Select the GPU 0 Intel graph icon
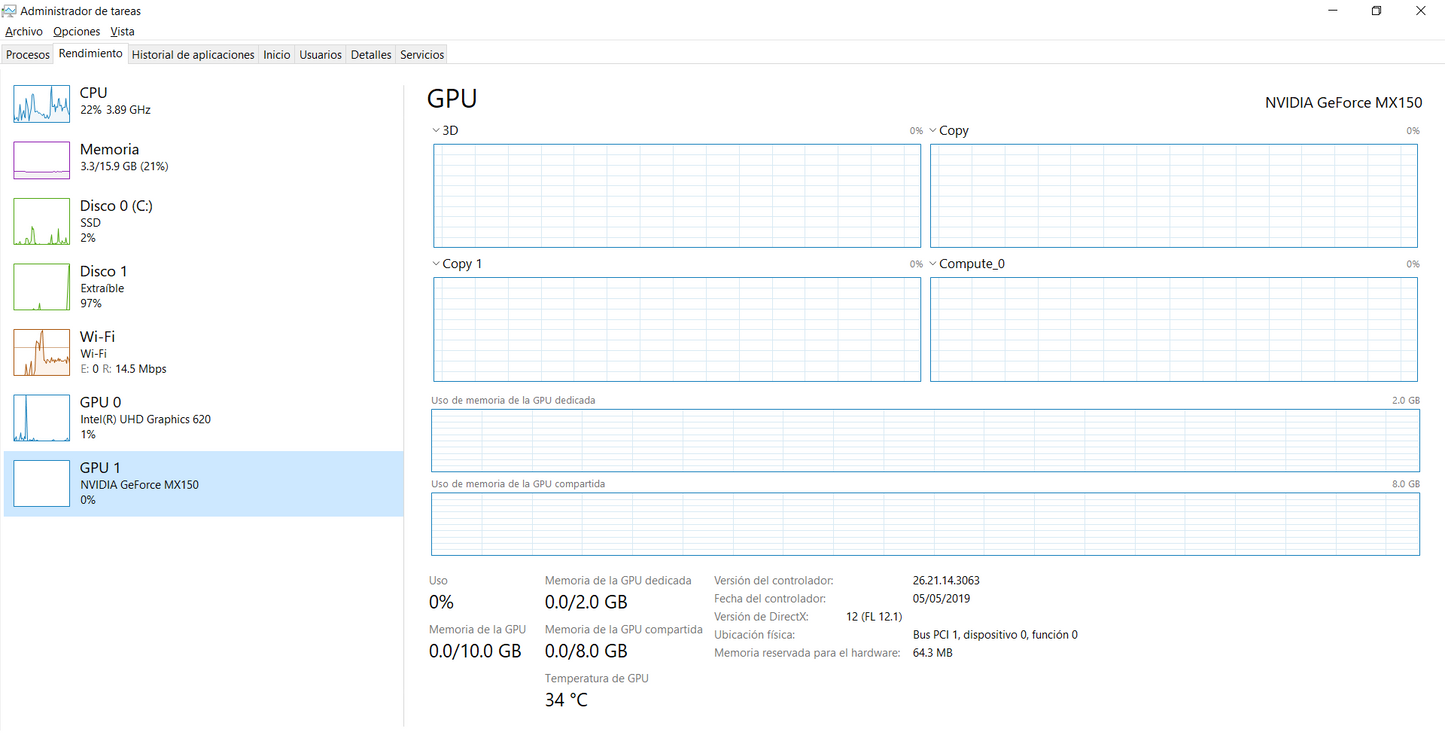Image resolution: width=1445 pixels, height=735 pixels. pyautogui.click(x=41, y=418)
